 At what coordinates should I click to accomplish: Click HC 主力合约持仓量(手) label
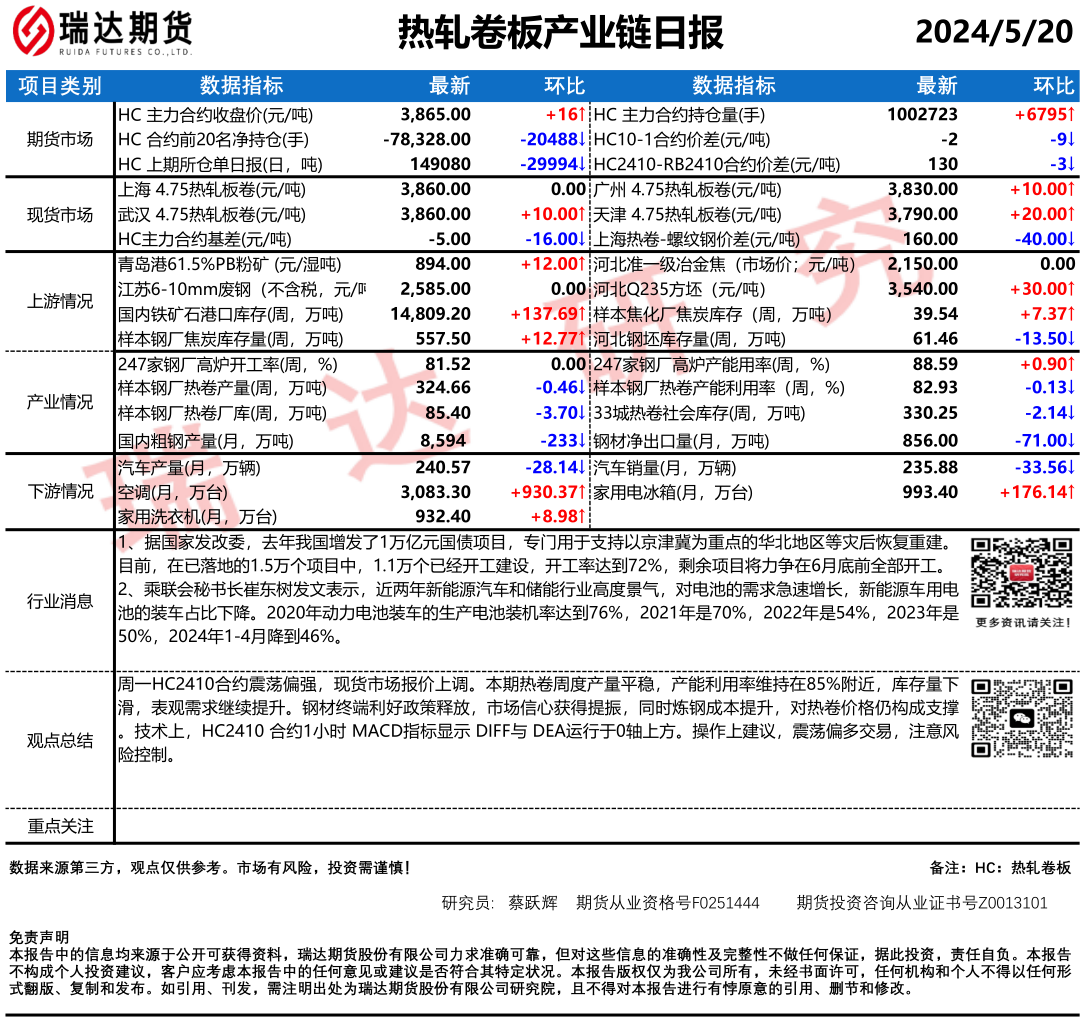pos(679,115)
